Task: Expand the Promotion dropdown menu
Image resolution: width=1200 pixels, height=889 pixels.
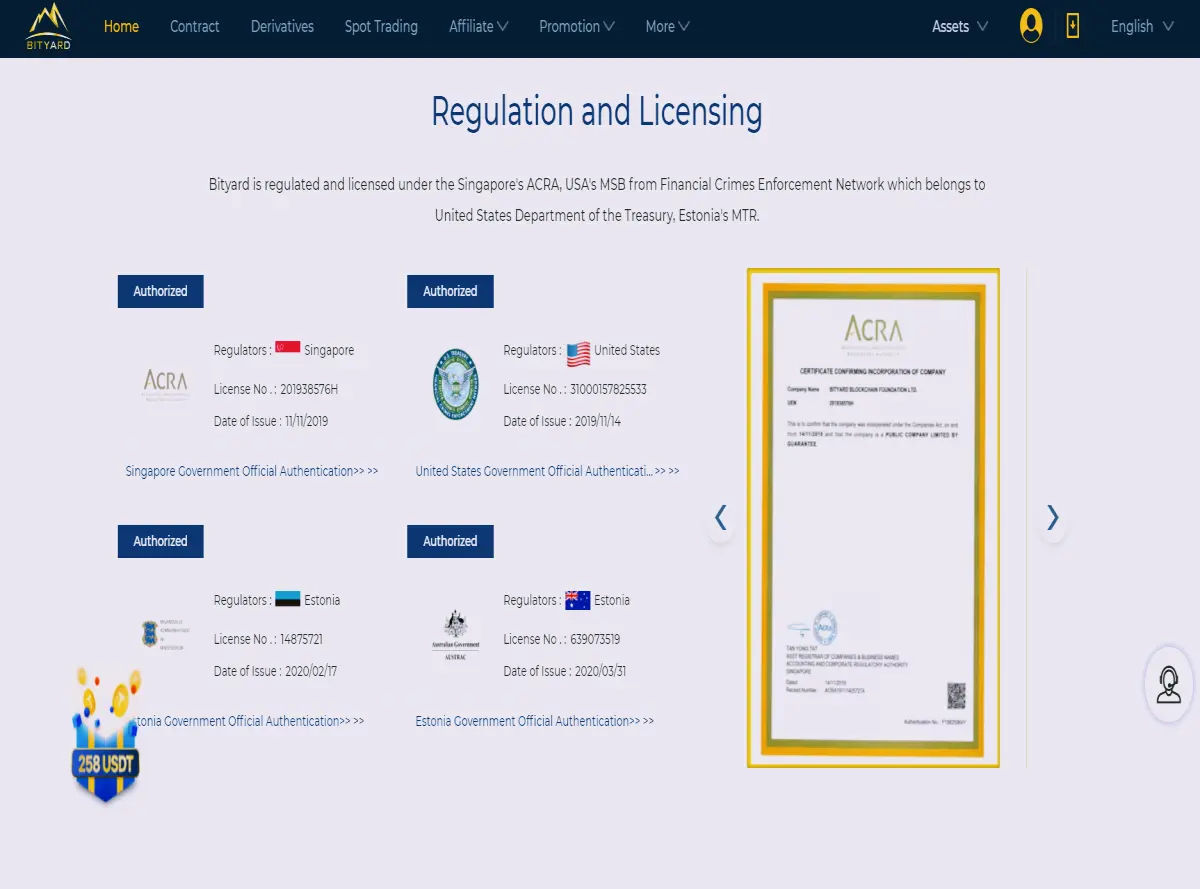Action: [577, 27]
